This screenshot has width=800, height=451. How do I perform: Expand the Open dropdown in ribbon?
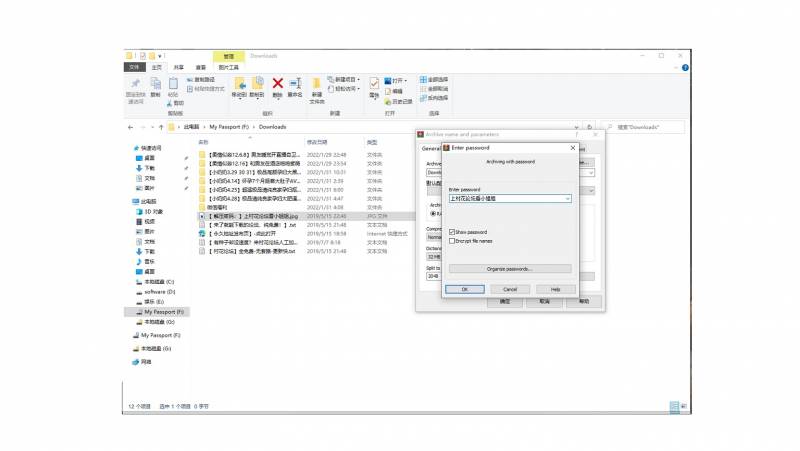pos(399,80)
